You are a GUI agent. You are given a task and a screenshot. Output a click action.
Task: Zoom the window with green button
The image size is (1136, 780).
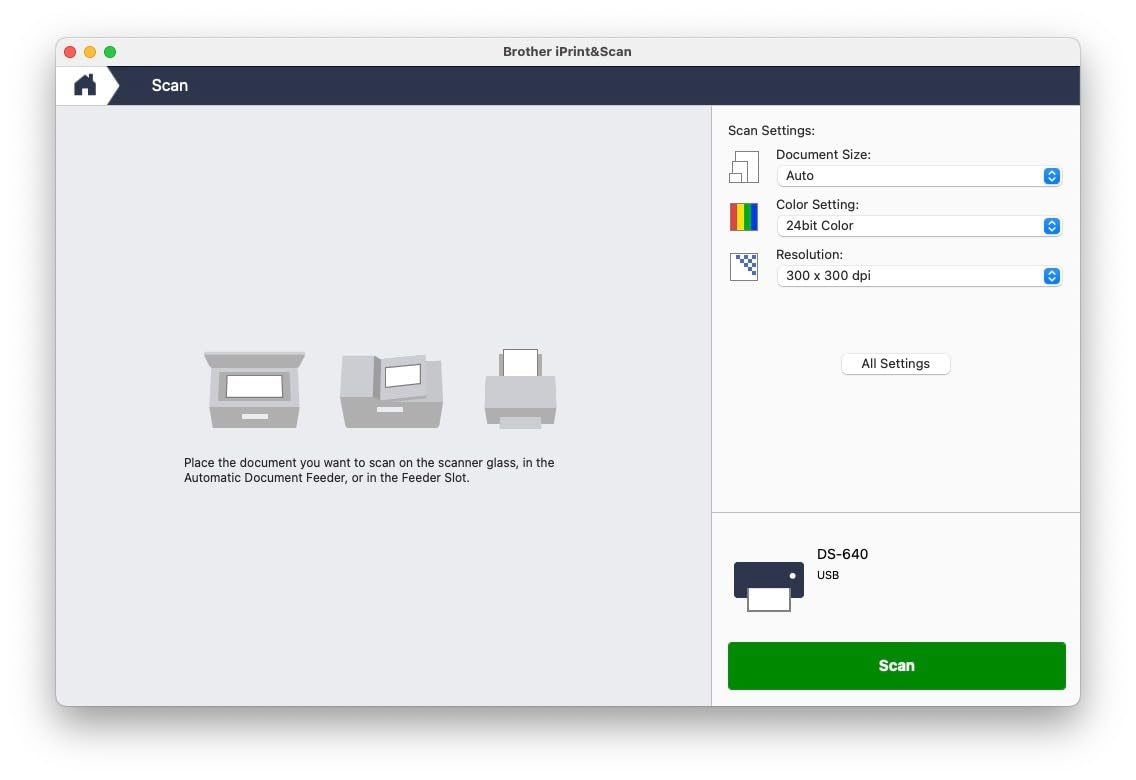[110, 52]
